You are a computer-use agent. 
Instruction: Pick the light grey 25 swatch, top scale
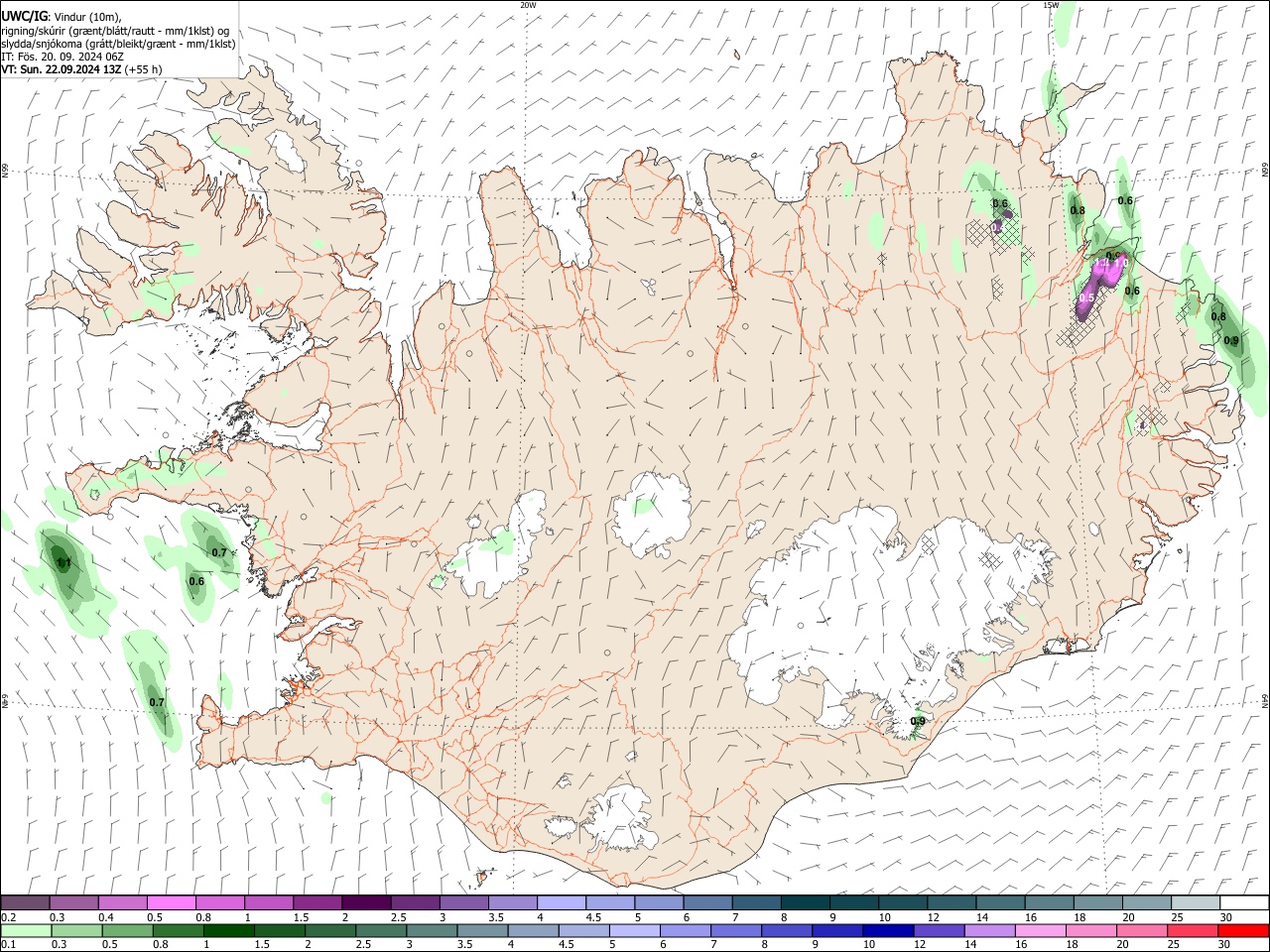[1195, 902]
